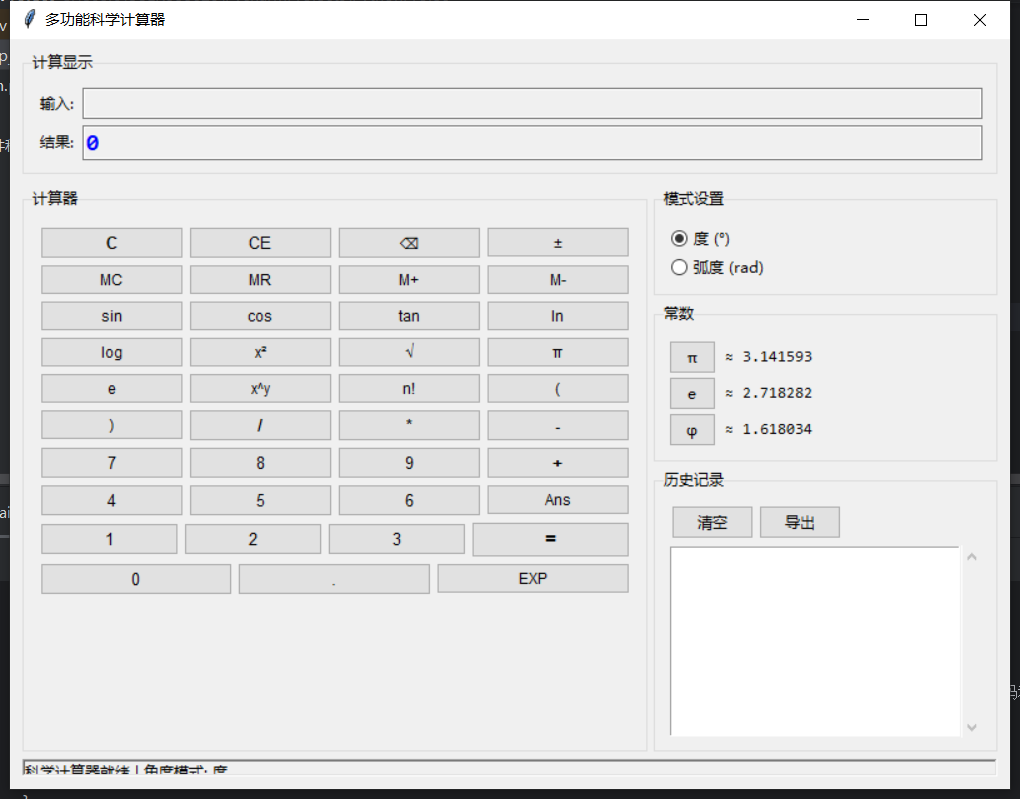Click the ln natural log button

(x=557, y=316)
